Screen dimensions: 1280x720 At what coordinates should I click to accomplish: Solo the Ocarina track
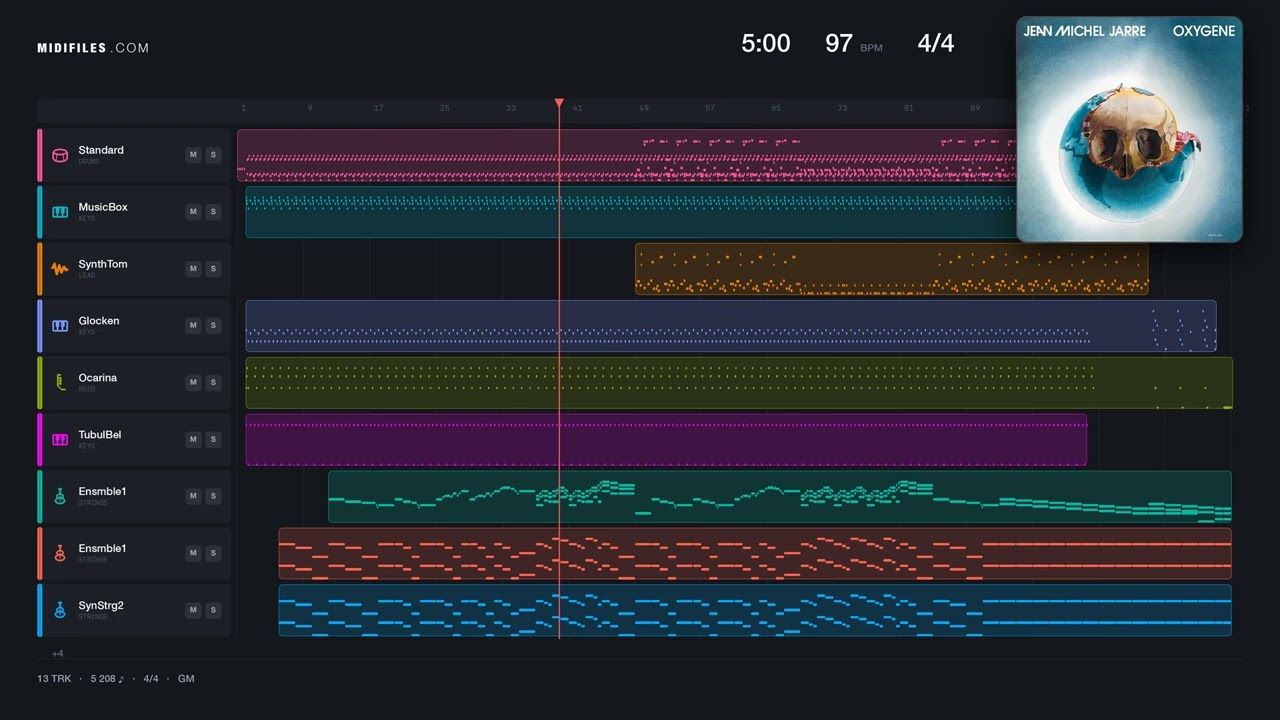tap(212, 383)
